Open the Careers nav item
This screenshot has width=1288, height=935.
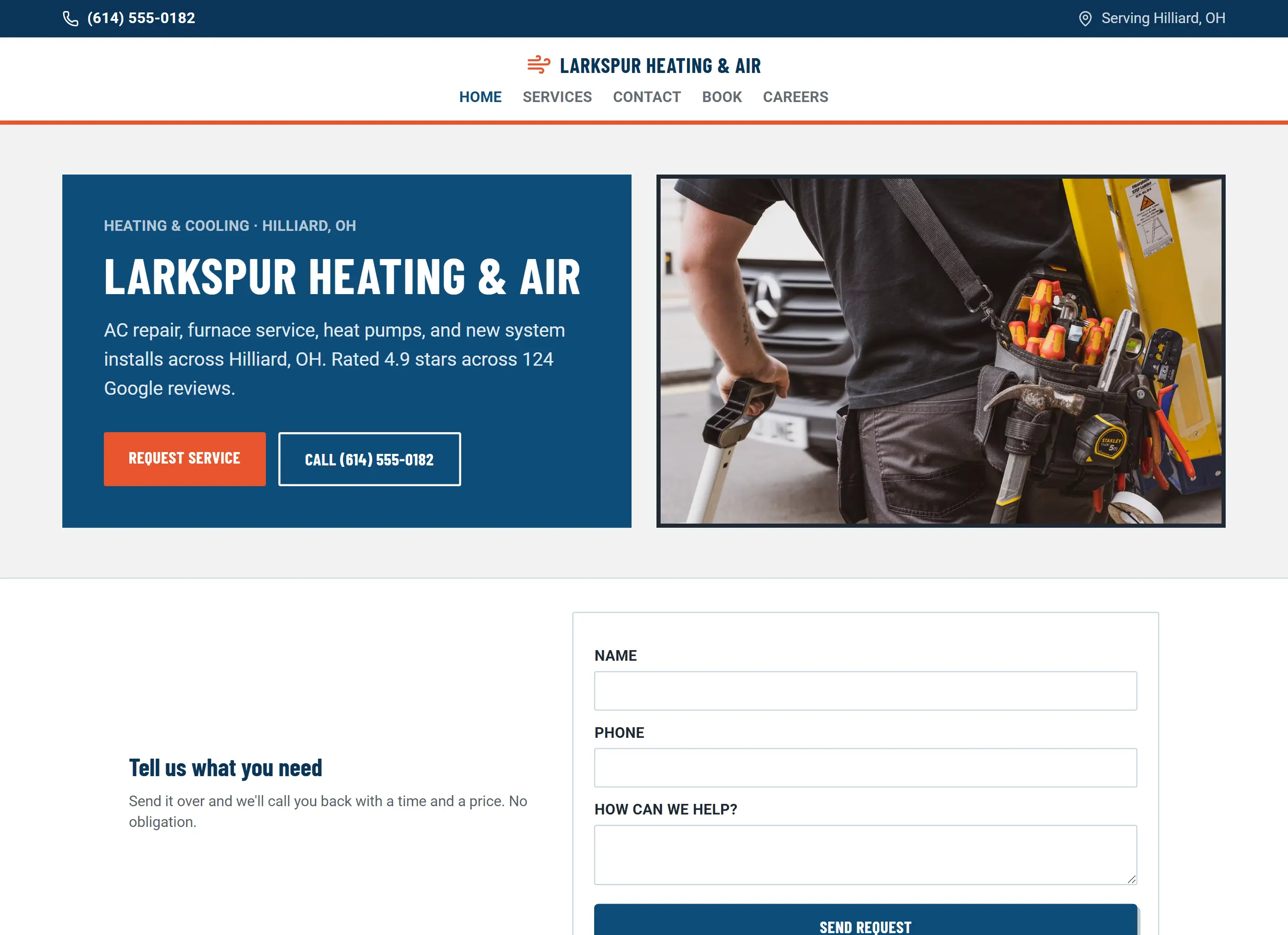pyautogui.click(x=795, y=97)
